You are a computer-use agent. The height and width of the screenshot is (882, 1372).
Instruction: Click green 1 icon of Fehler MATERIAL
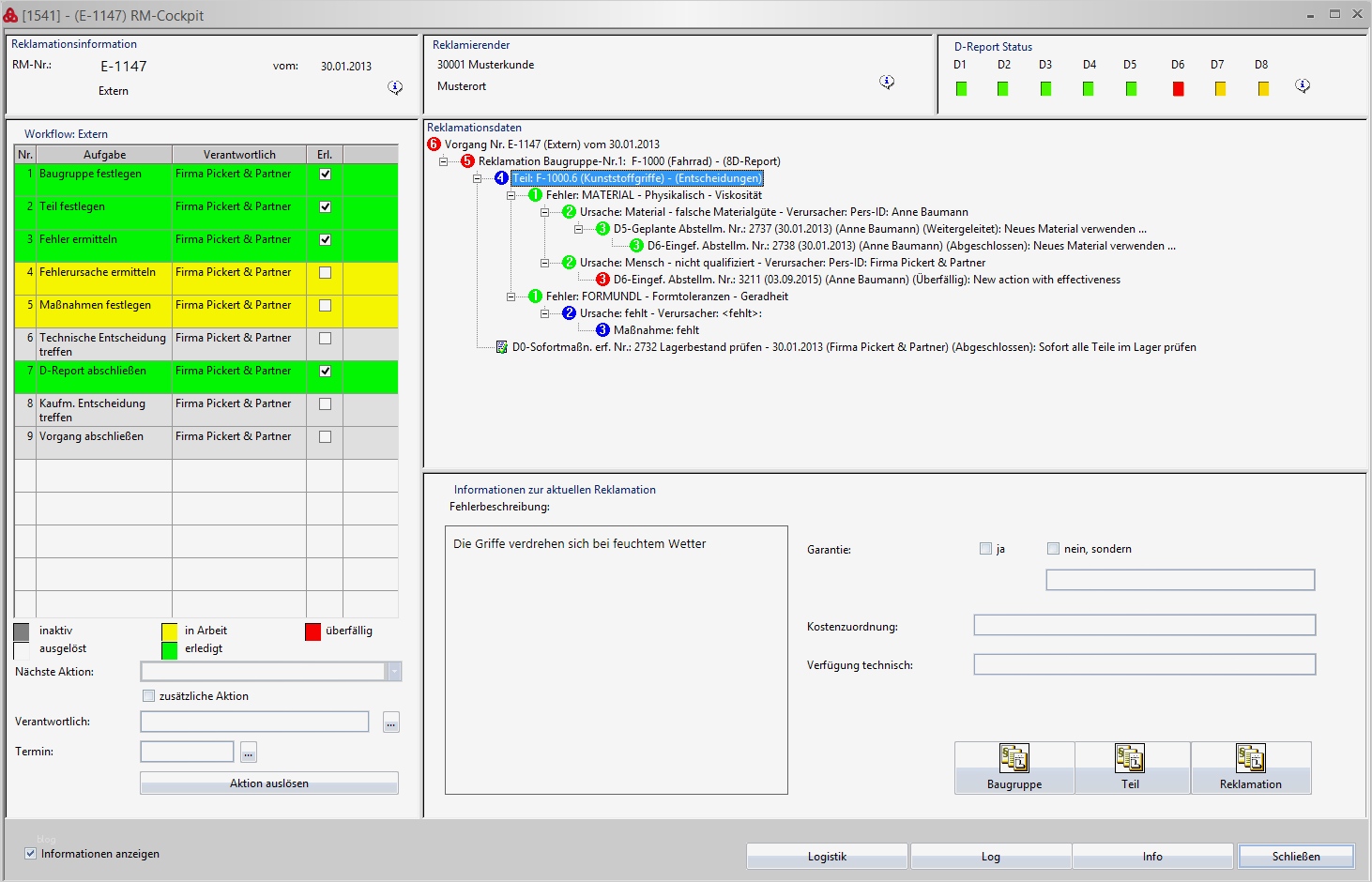click(535, 195)
